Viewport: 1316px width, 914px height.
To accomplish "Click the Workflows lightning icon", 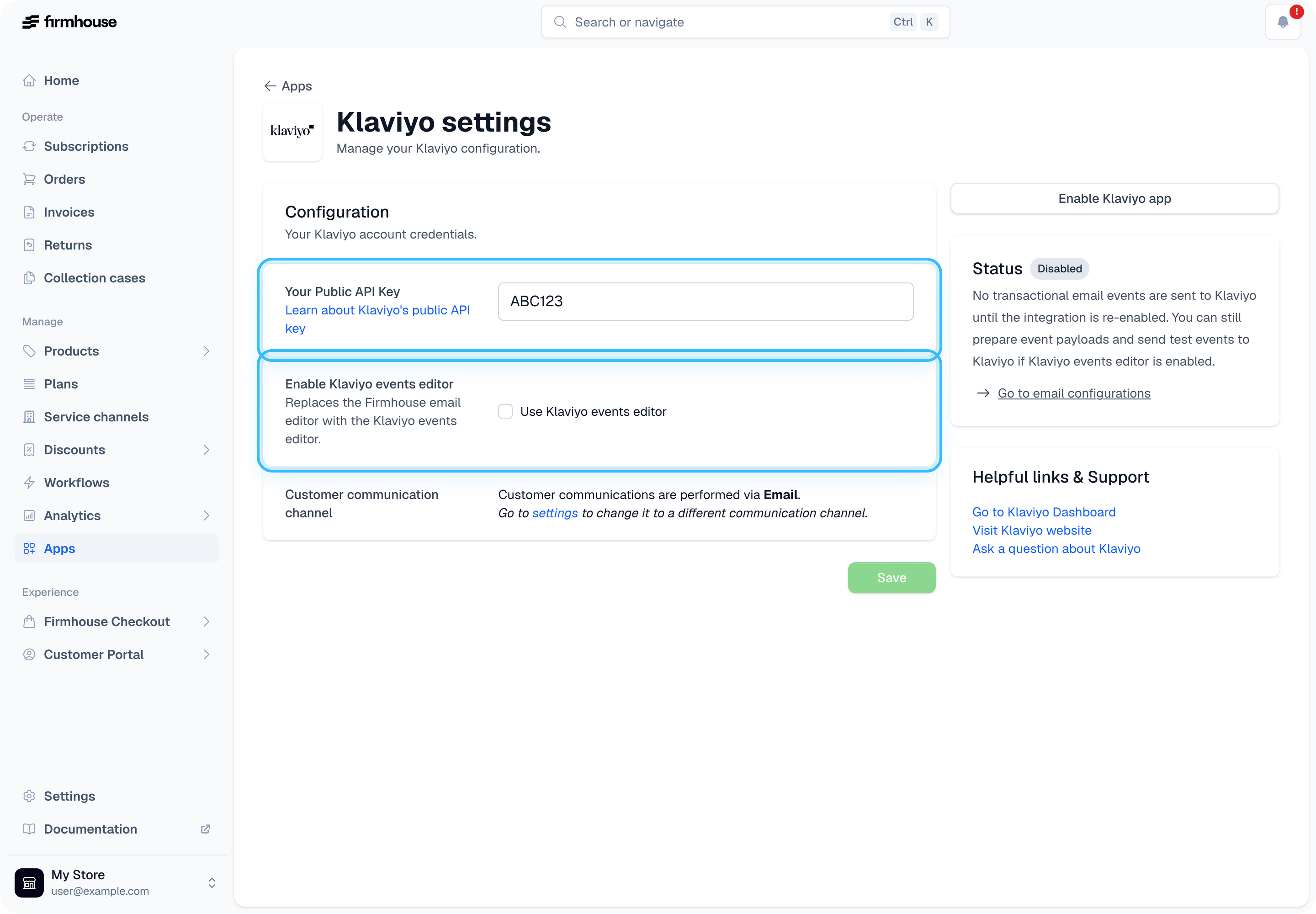I will [x=29, y=483].
